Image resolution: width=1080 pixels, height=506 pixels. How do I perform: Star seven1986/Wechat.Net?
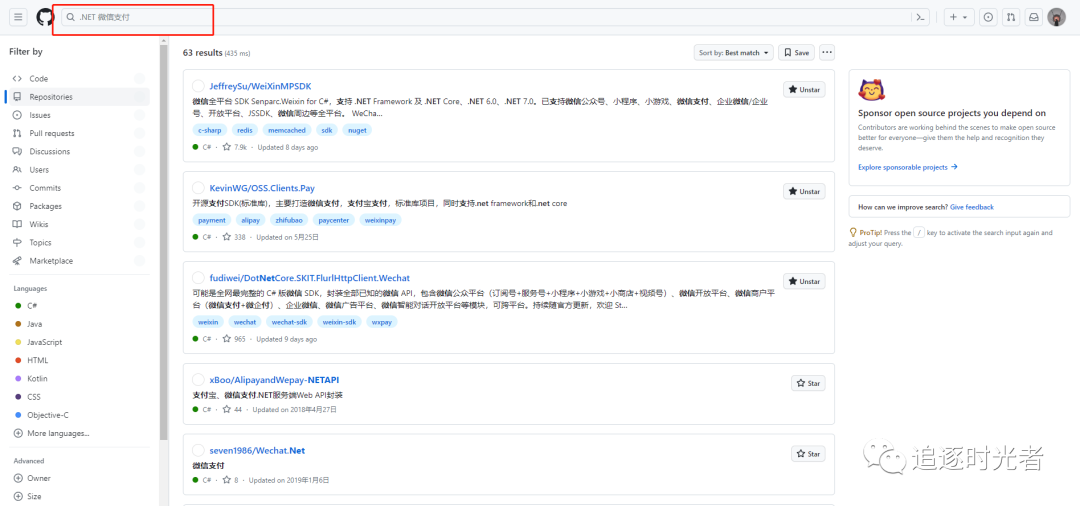[x=808, y=454]
